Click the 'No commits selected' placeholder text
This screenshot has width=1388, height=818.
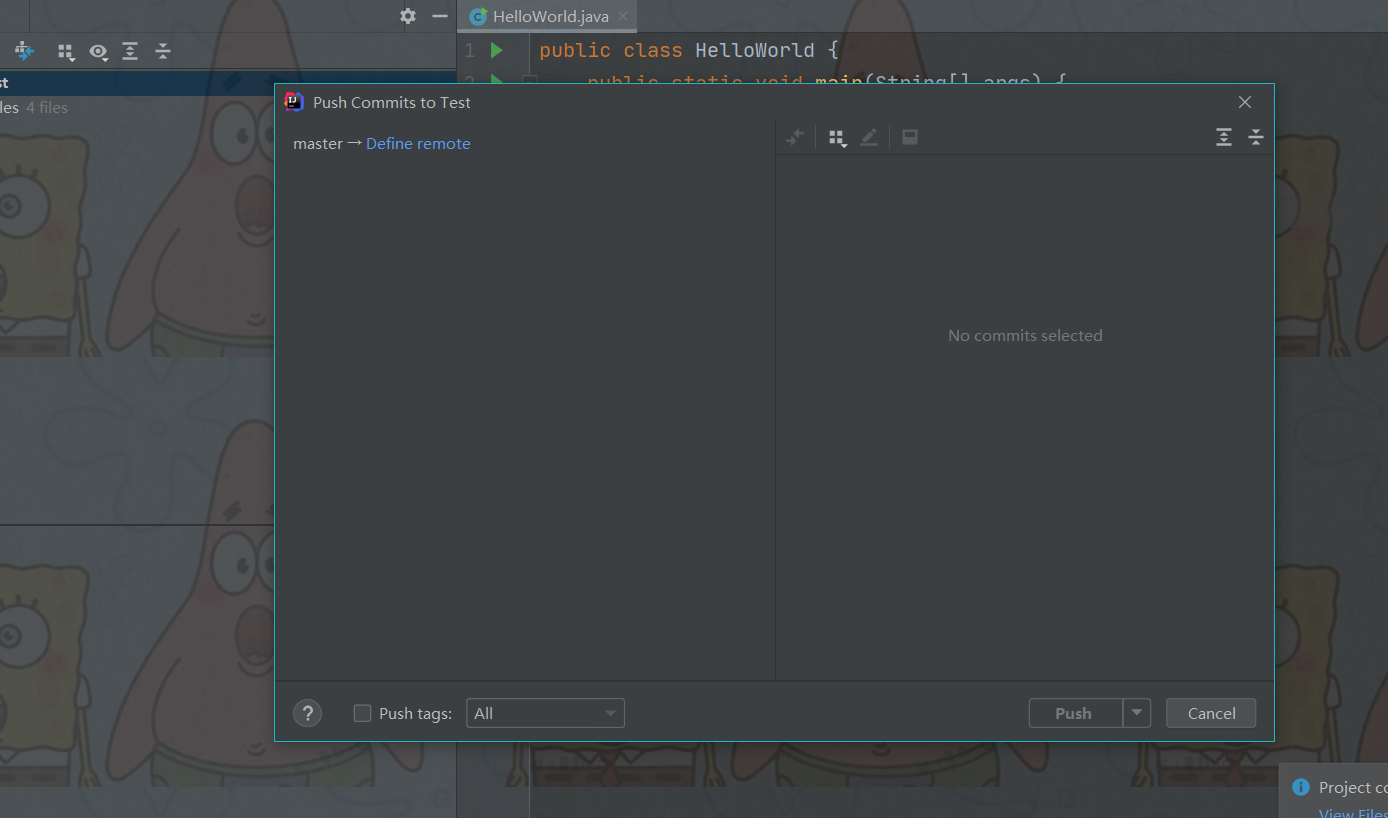click(1025, 336)
